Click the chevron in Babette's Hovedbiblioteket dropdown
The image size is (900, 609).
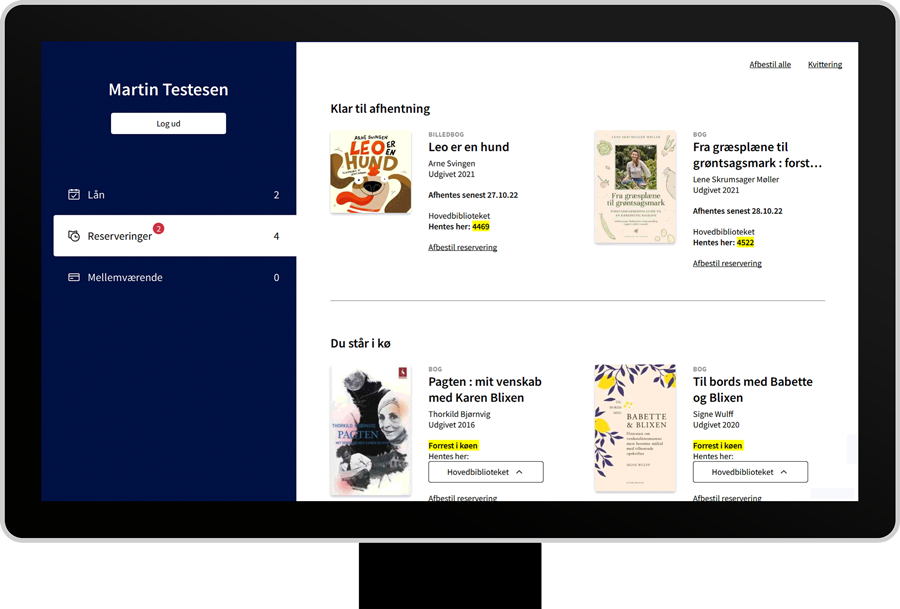784,472
